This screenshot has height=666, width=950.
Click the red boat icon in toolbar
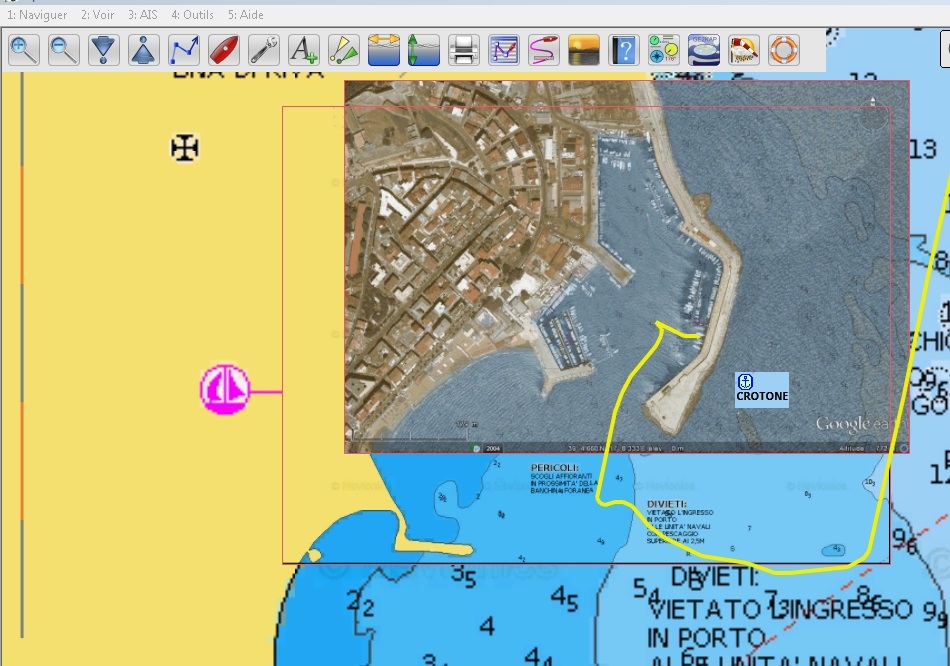pyautogui.click(x=224, y=49)
